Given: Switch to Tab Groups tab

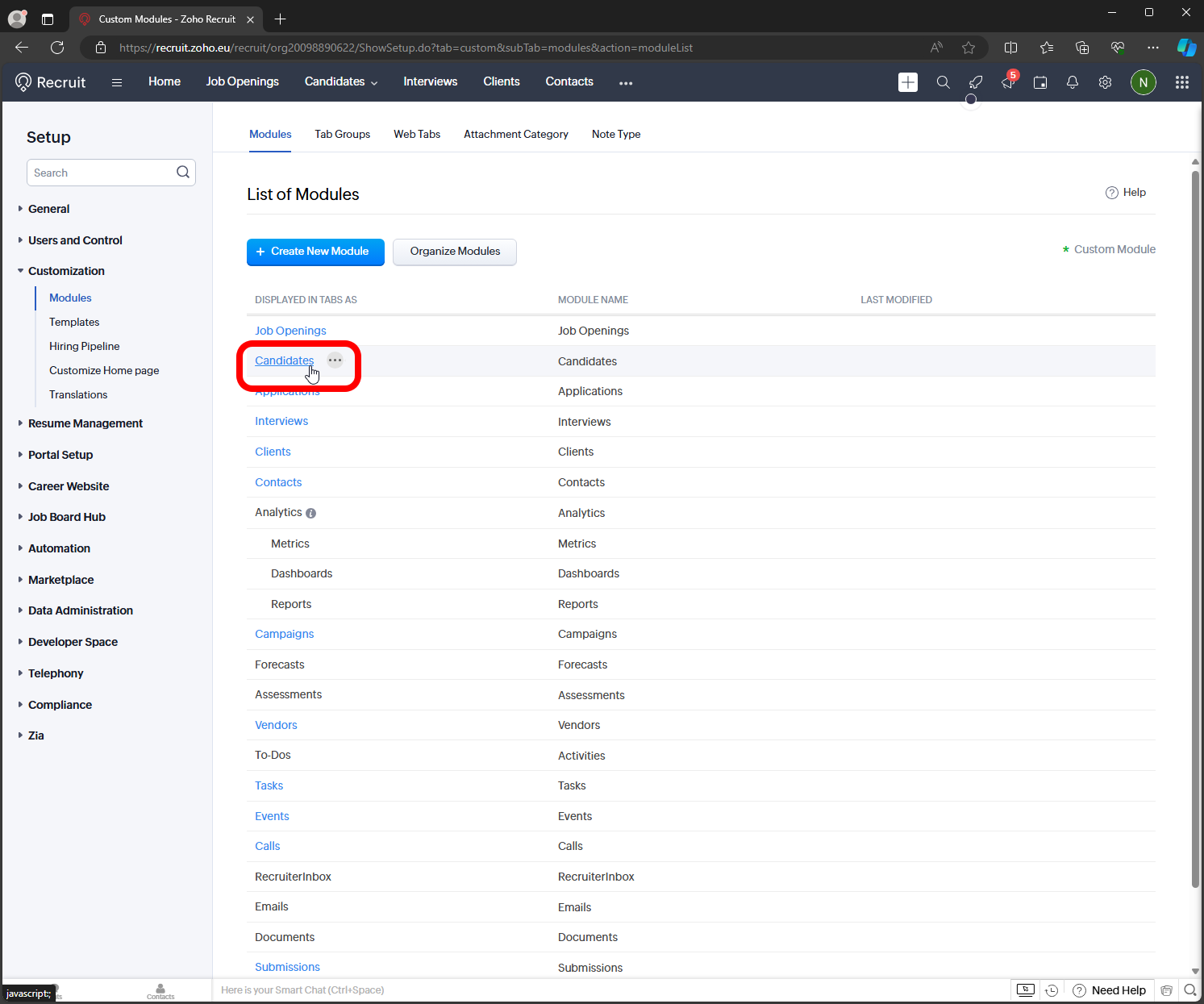Looking at the screenshot, I should (x=343, y=134).
